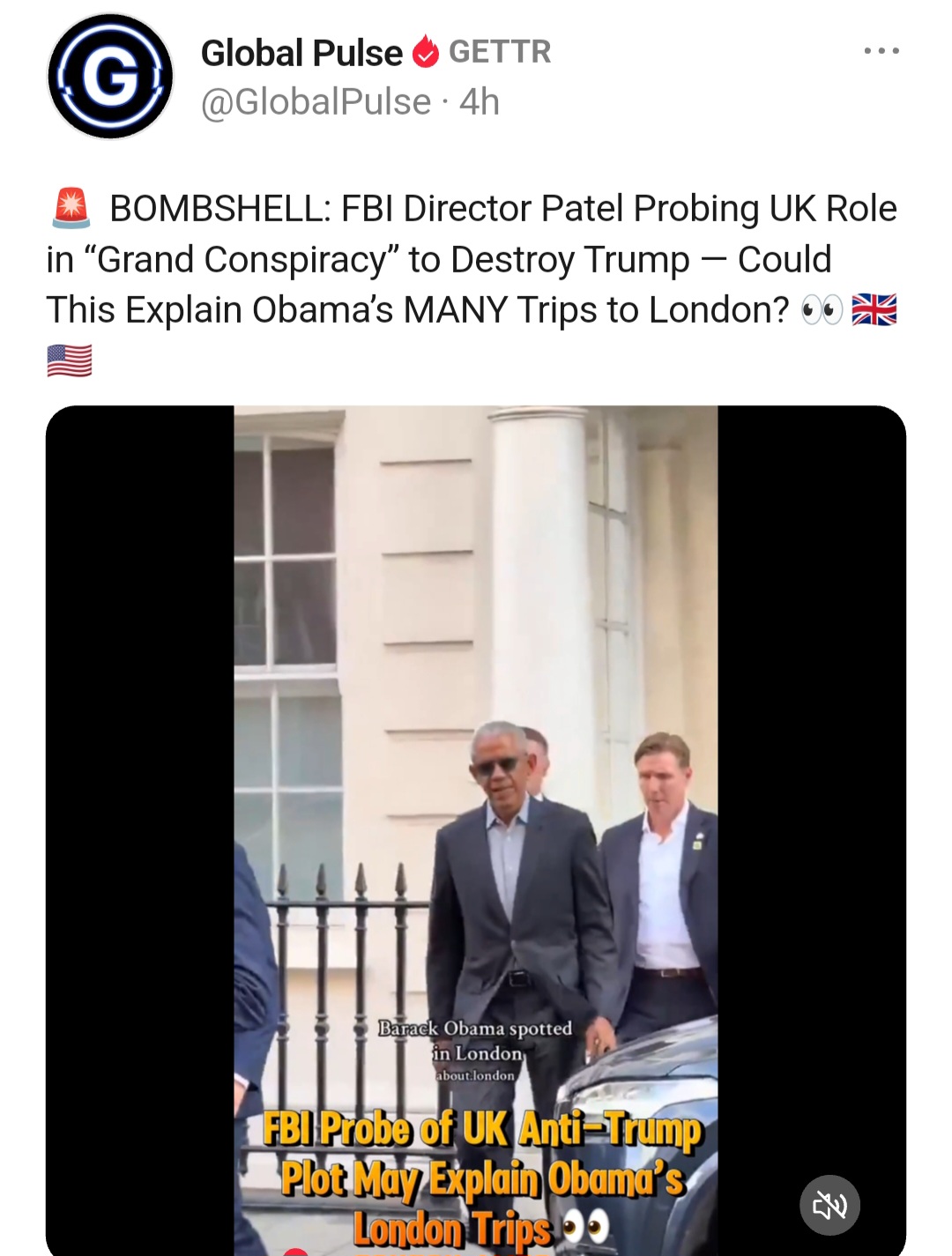Click the eyes emoji in video overlay
This screenshot has width=952, height=1256.
(585, 1226)
